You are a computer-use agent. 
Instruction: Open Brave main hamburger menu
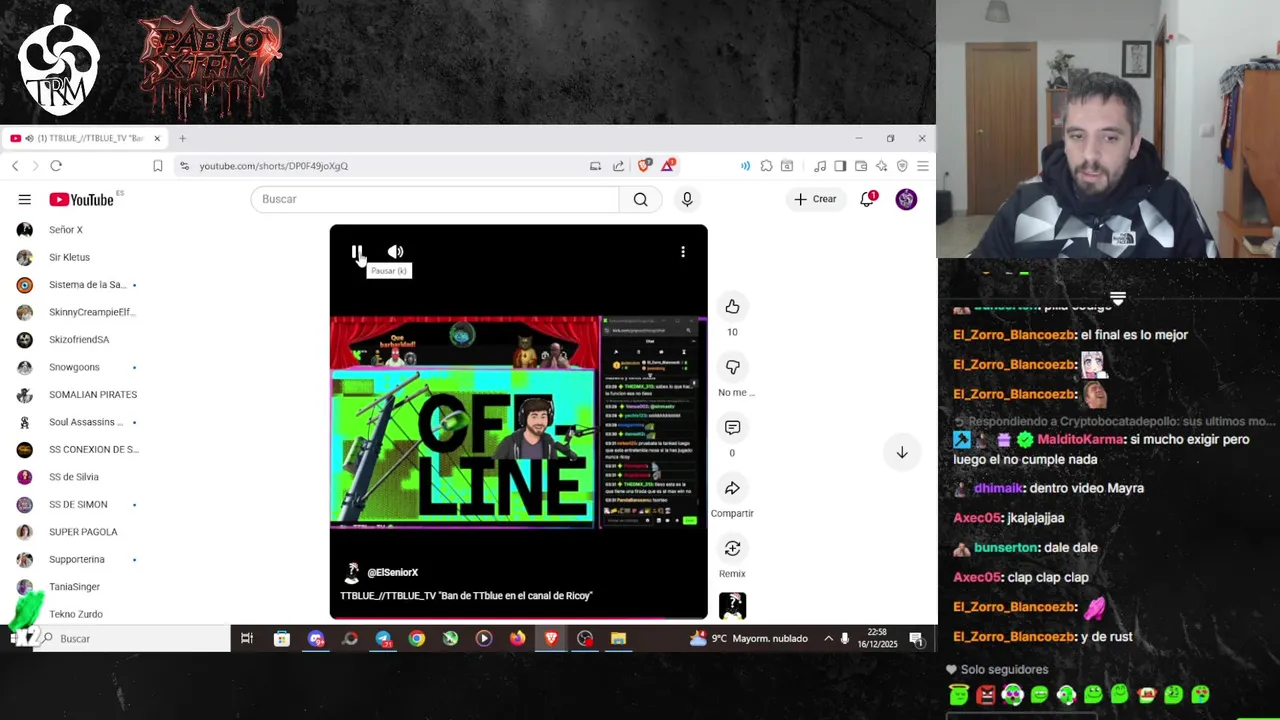[x=923, y=166]
